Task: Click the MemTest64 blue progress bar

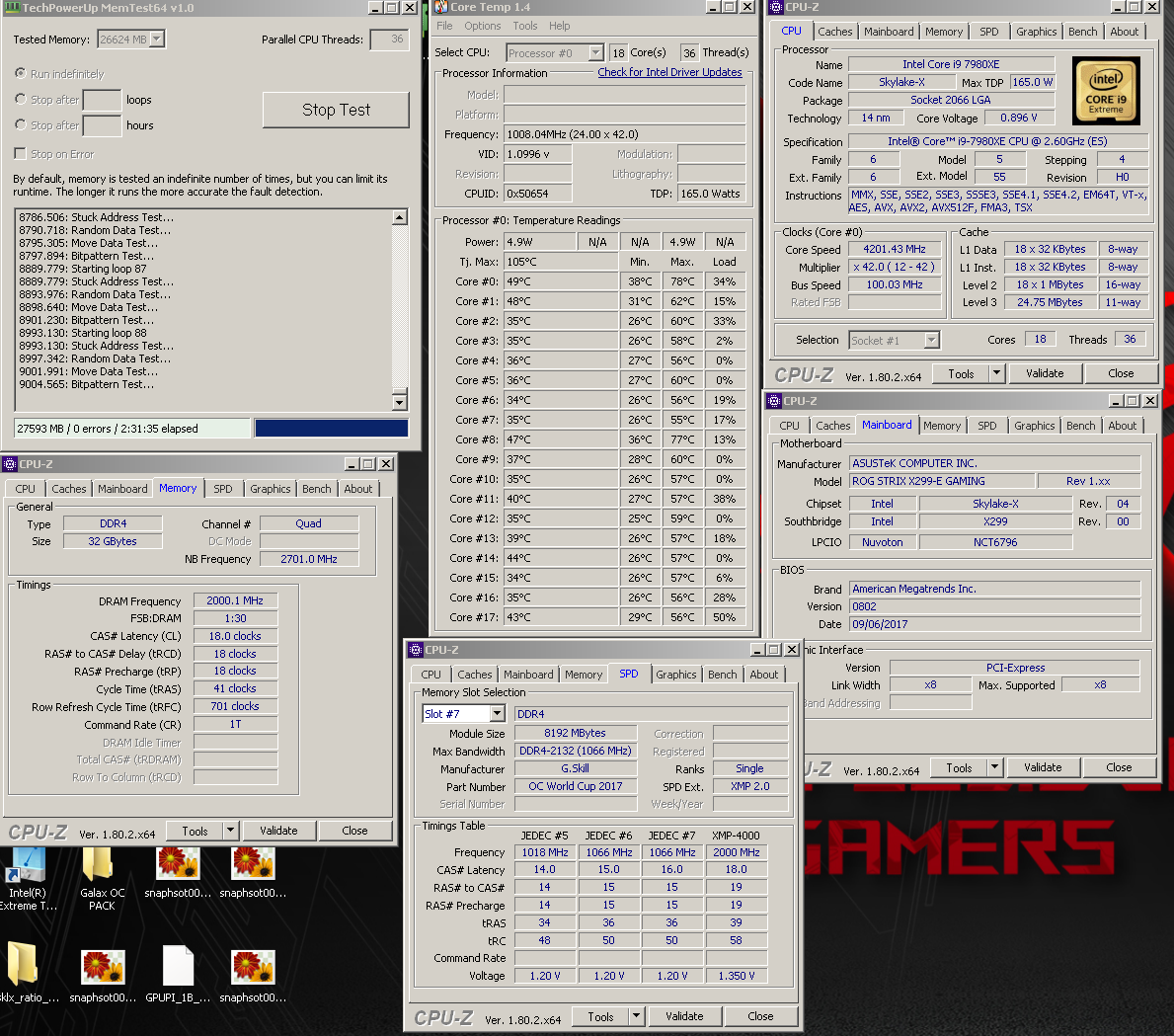Action: click(332, 428)
